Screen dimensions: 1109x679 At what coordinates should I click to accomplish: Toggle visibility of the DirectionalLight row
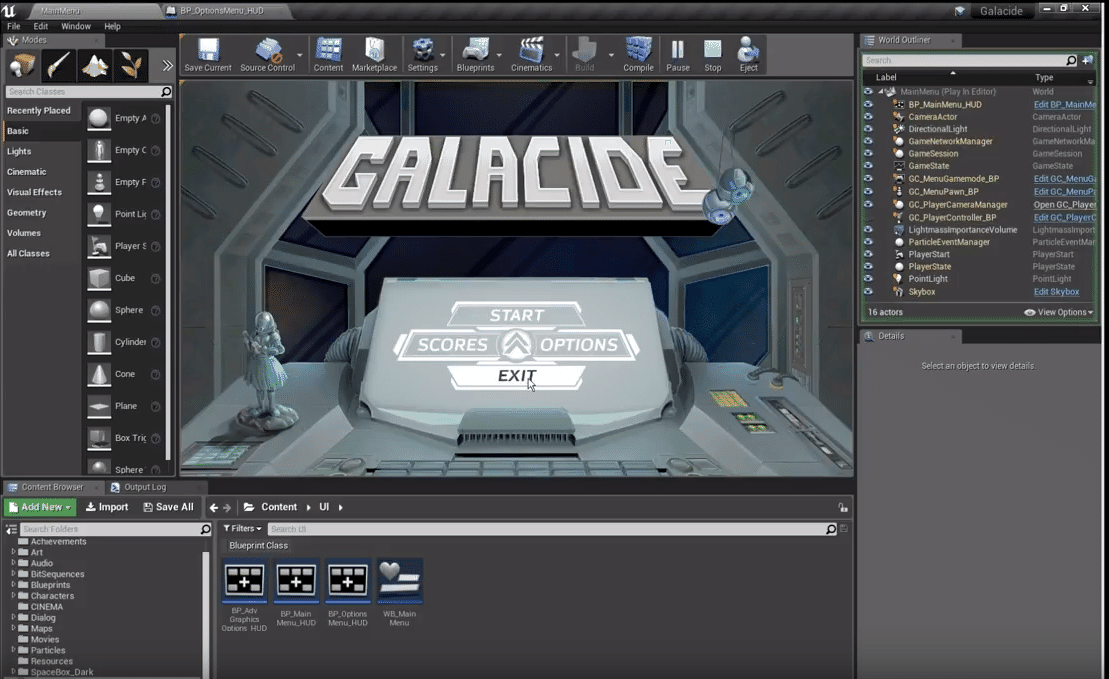pyautogui.click(x=868, y=129)
